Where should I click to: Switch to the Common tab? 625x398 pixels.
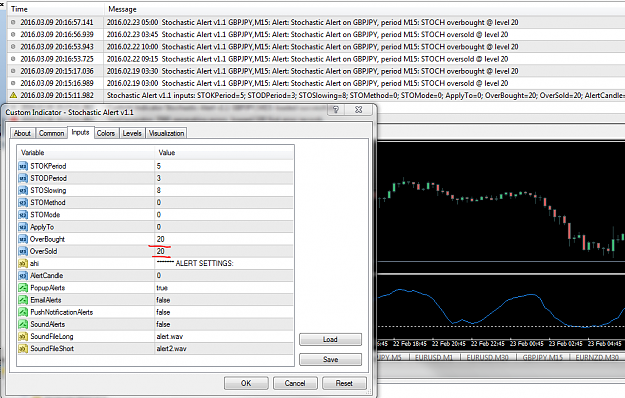click(51, 133)
